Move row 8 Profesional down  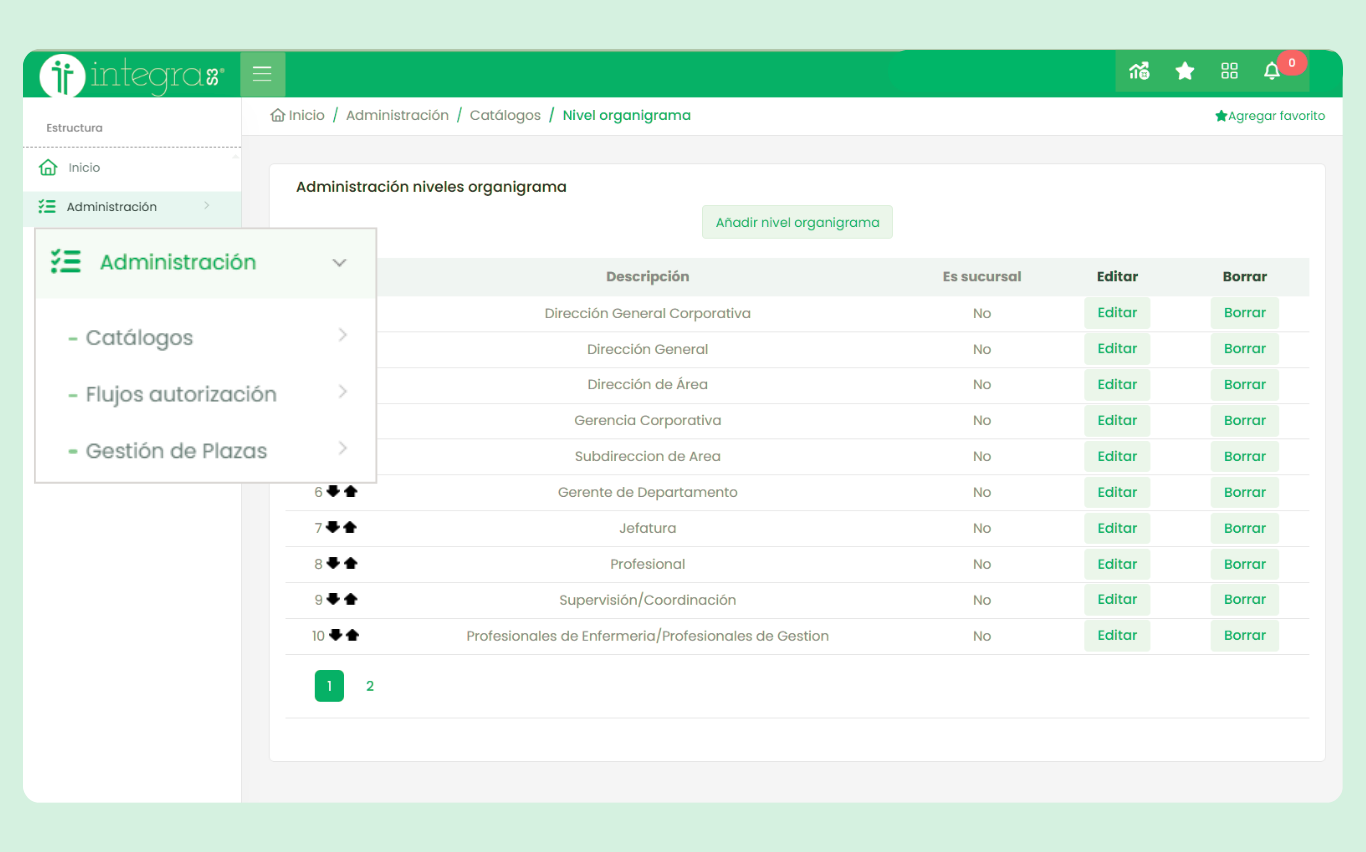334,564
